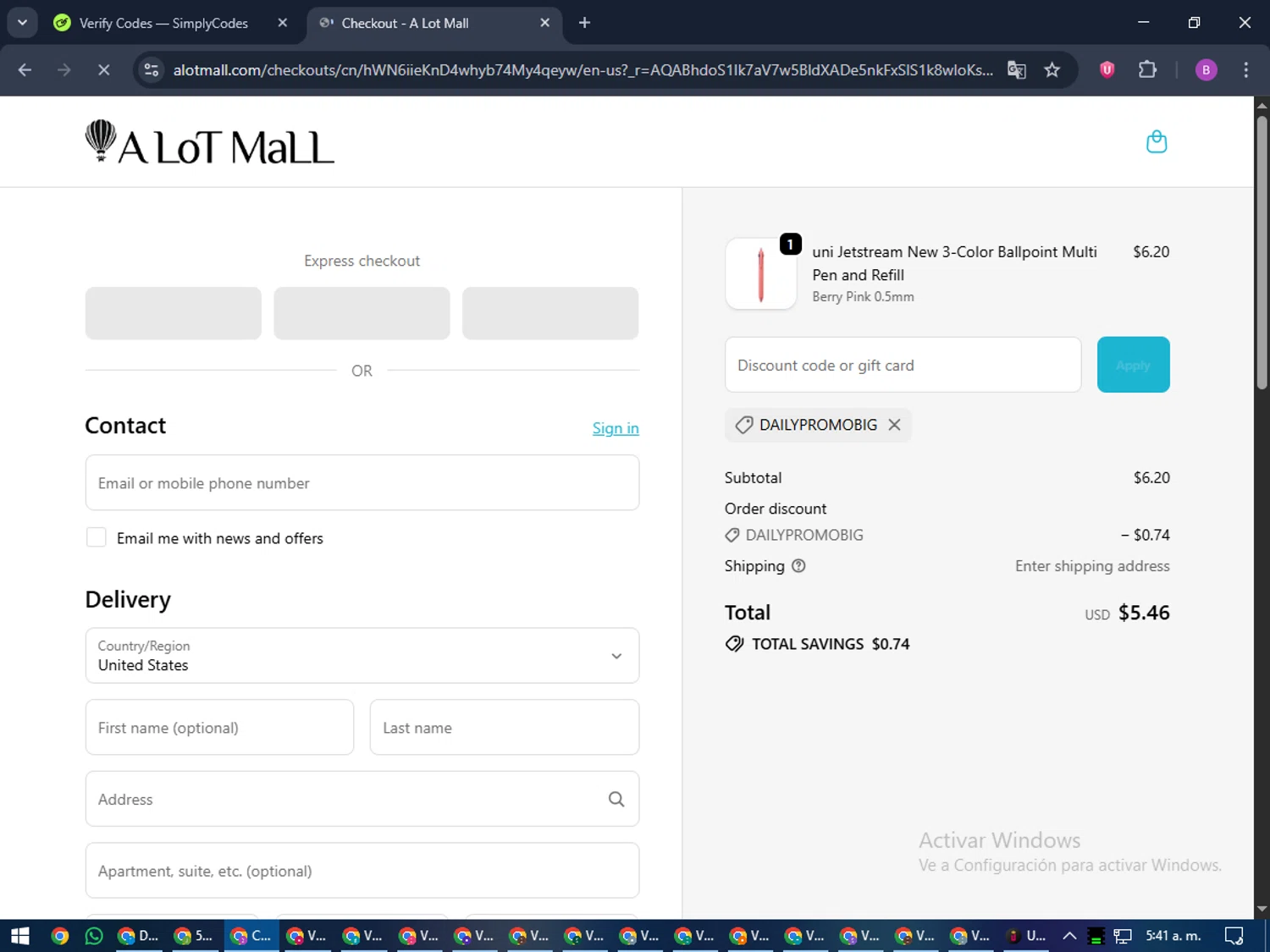Close the Verify Codes — SimplyCodes tab
This screenshot has height=952, width=1270.
click(x=283, y=23)
